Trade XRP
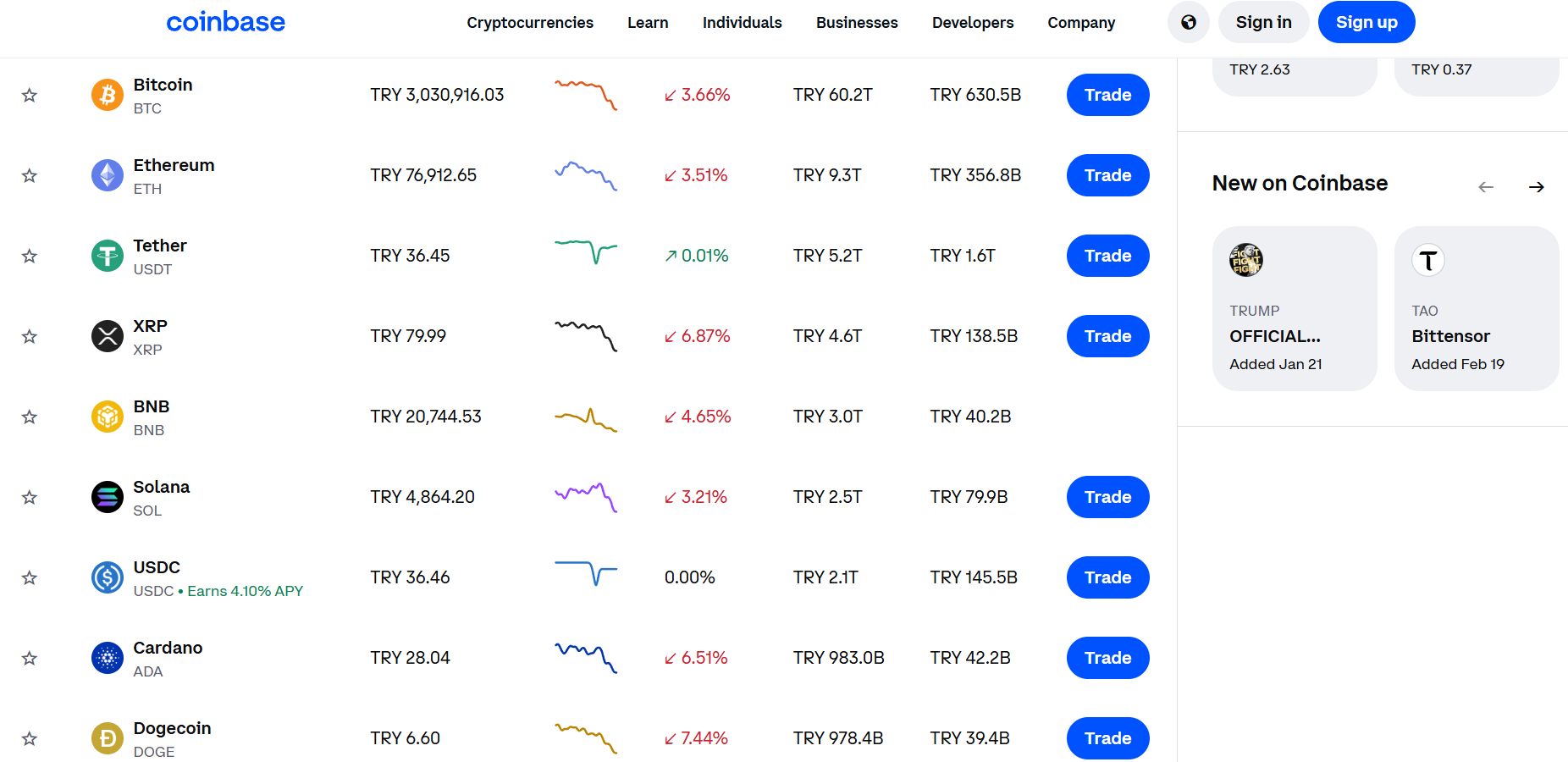The image size is (1568, 762). [1108, 336]
